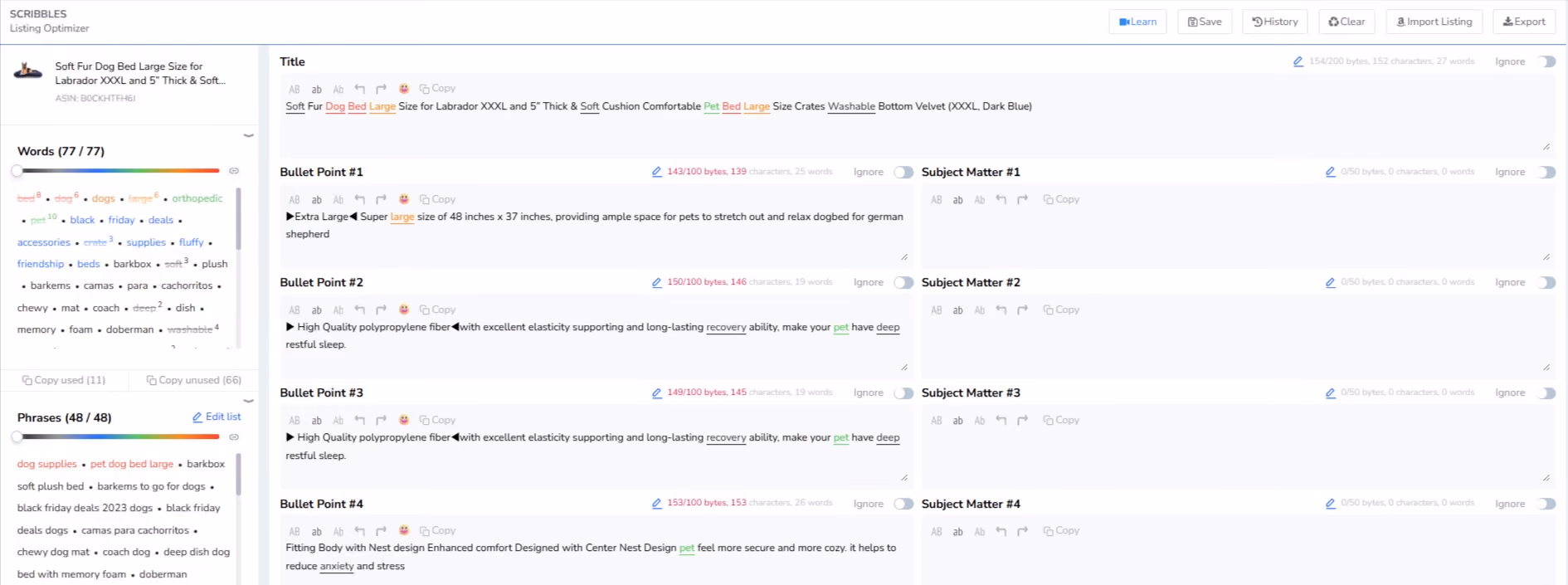1568x585 pixels.
Task: Collapse the Words panel chevron
Action: coord(248,135)
